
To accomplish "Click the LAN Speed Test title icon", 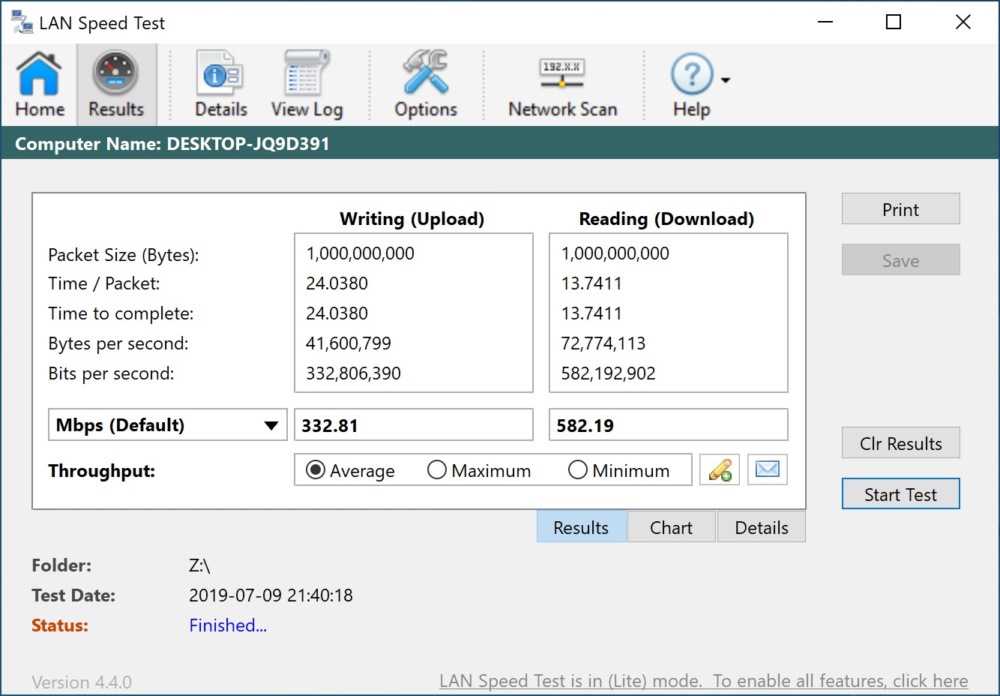I will [x=22, y=22].
